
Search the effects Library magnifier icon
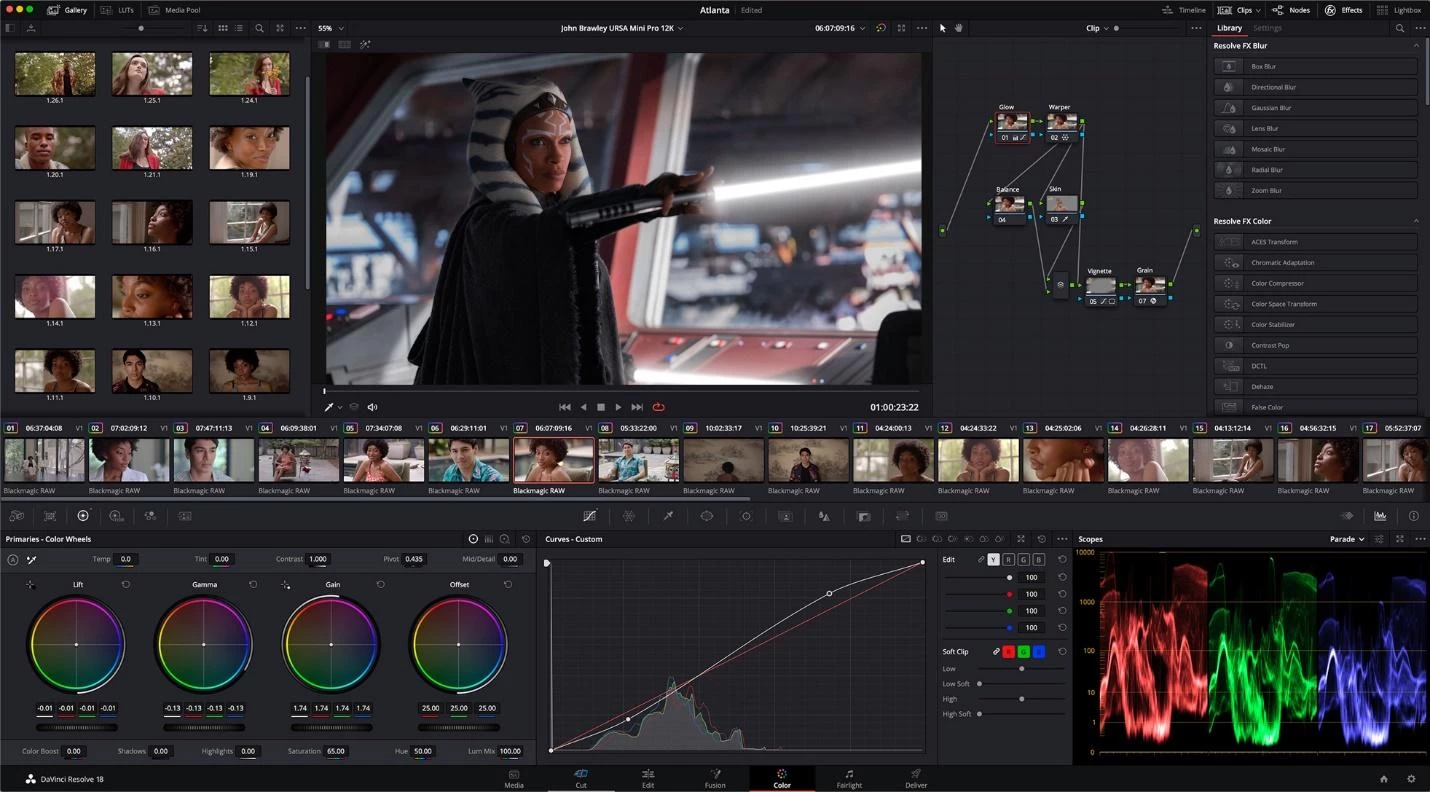coord(1400,28)
